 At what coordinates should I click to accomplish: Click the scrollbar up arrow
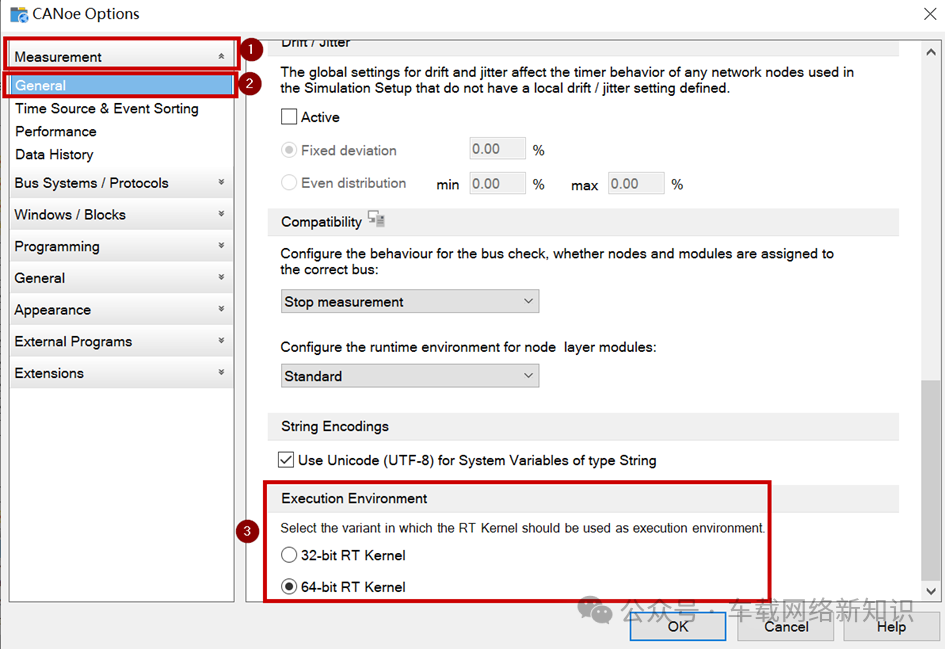(931, 52)
